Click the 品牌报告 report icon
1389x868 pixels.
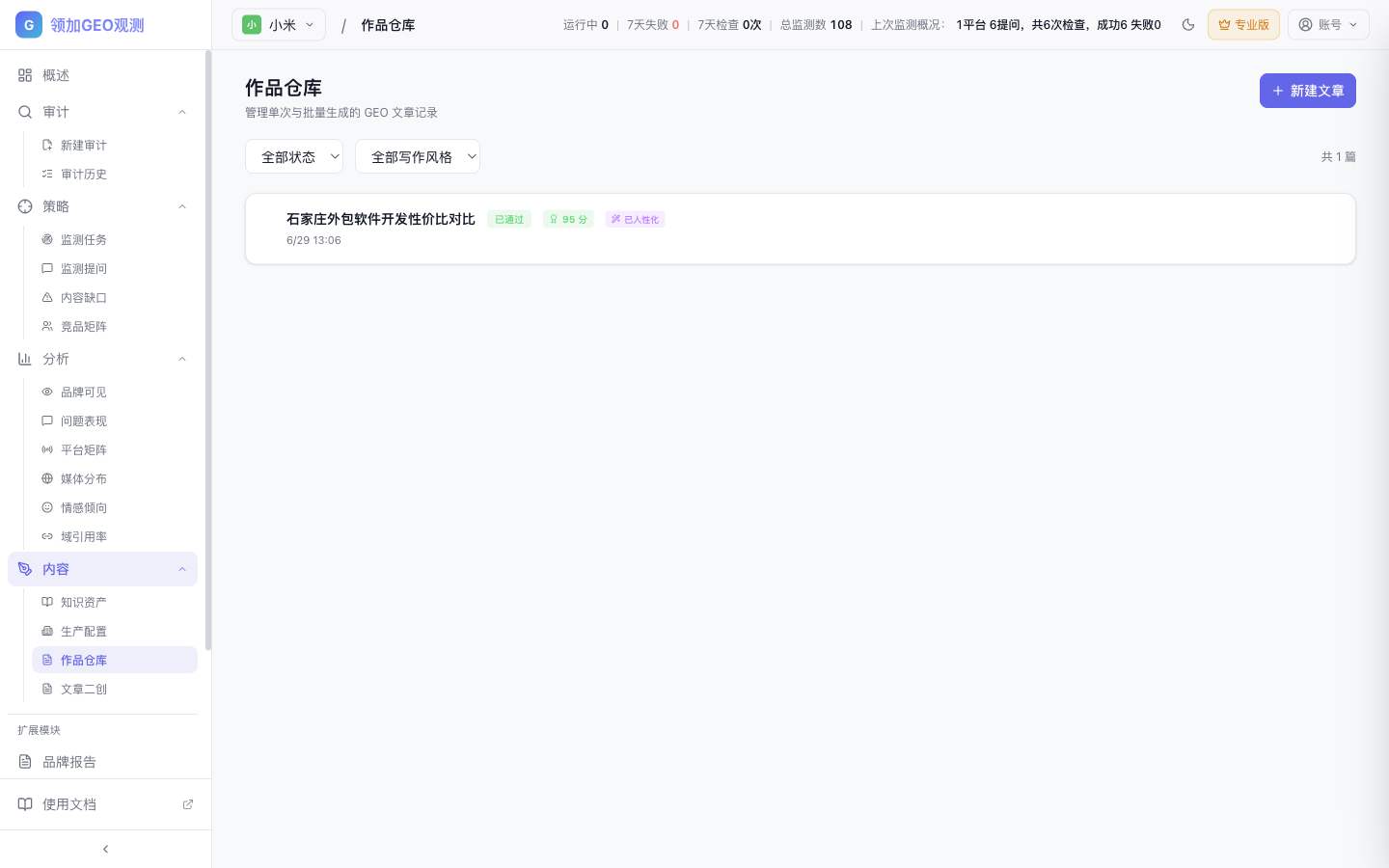point(25,762)
